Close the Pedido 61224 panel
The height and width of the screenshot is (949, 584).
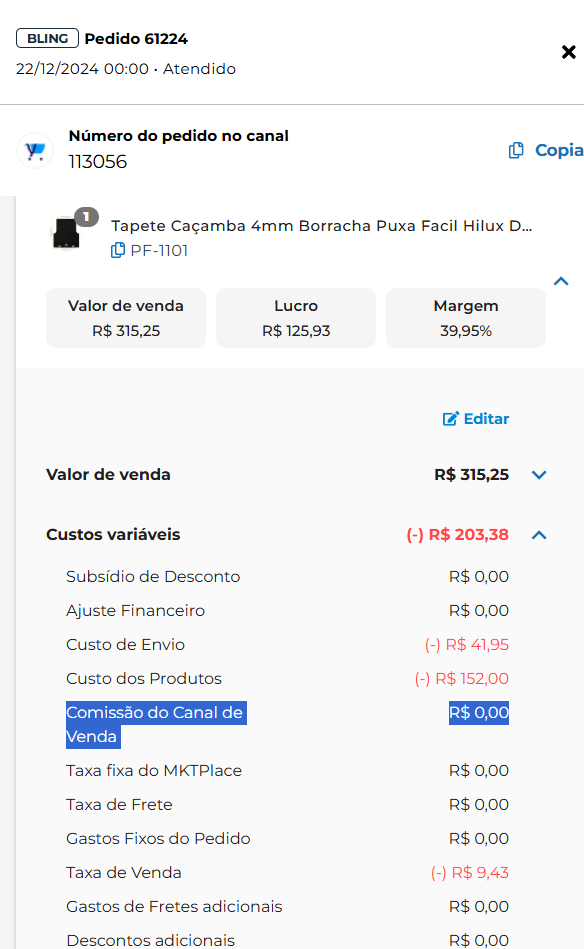(x=568, y=52)
